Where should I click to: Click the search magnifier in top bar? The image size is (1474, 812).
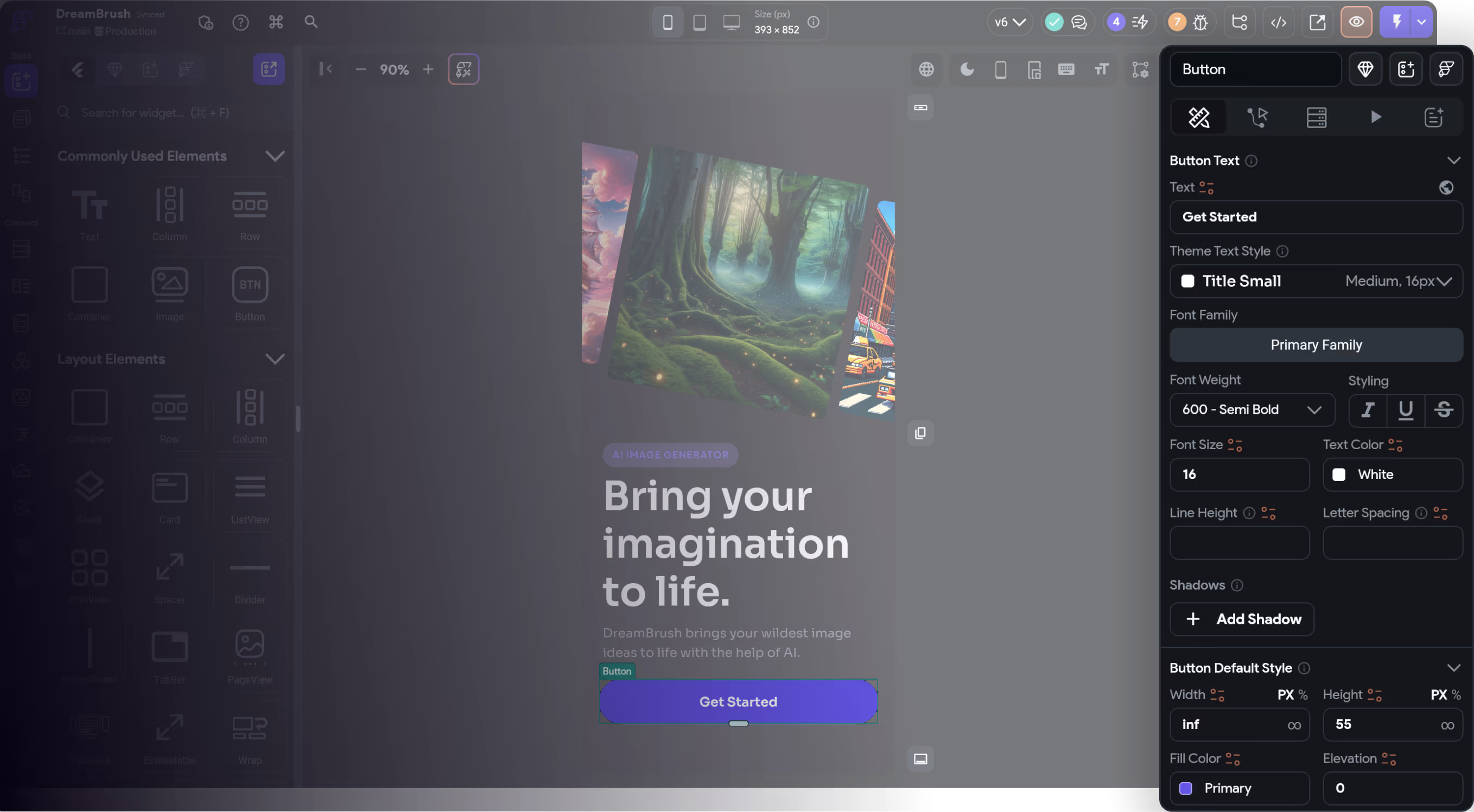coord(311,22)
